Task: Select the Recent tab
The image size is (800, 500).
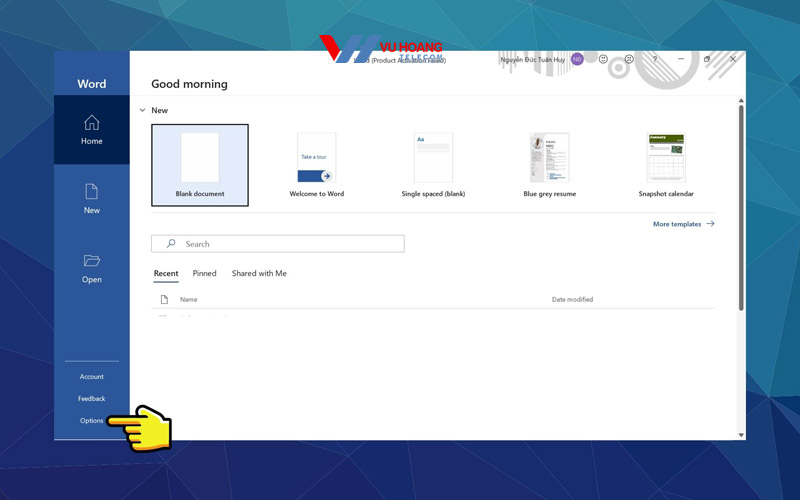Action: point(166,273)
